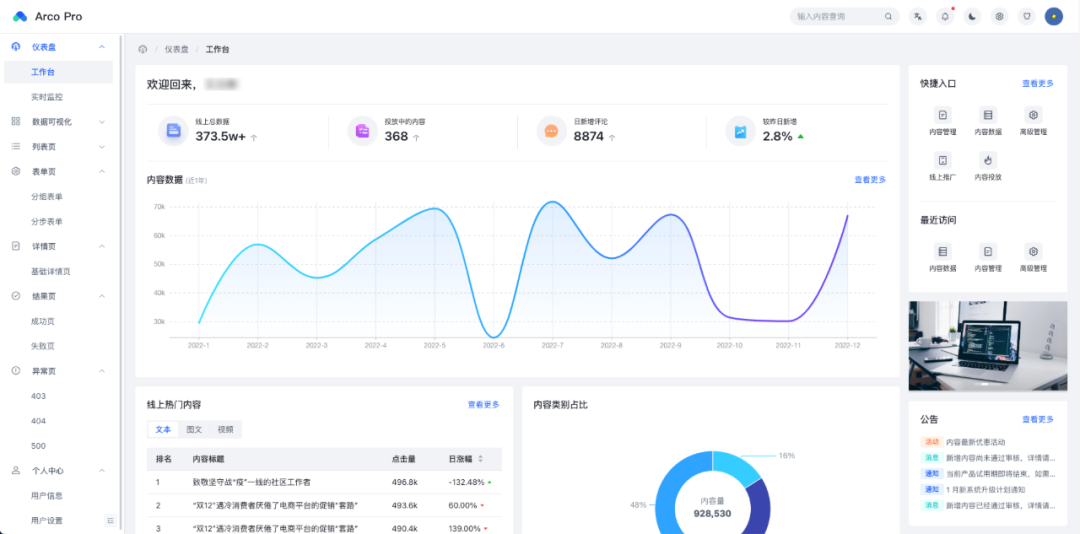The height and width of the screenshot is (534, 1080).
Task: Open the notifications bell
Action: (946, 17)
